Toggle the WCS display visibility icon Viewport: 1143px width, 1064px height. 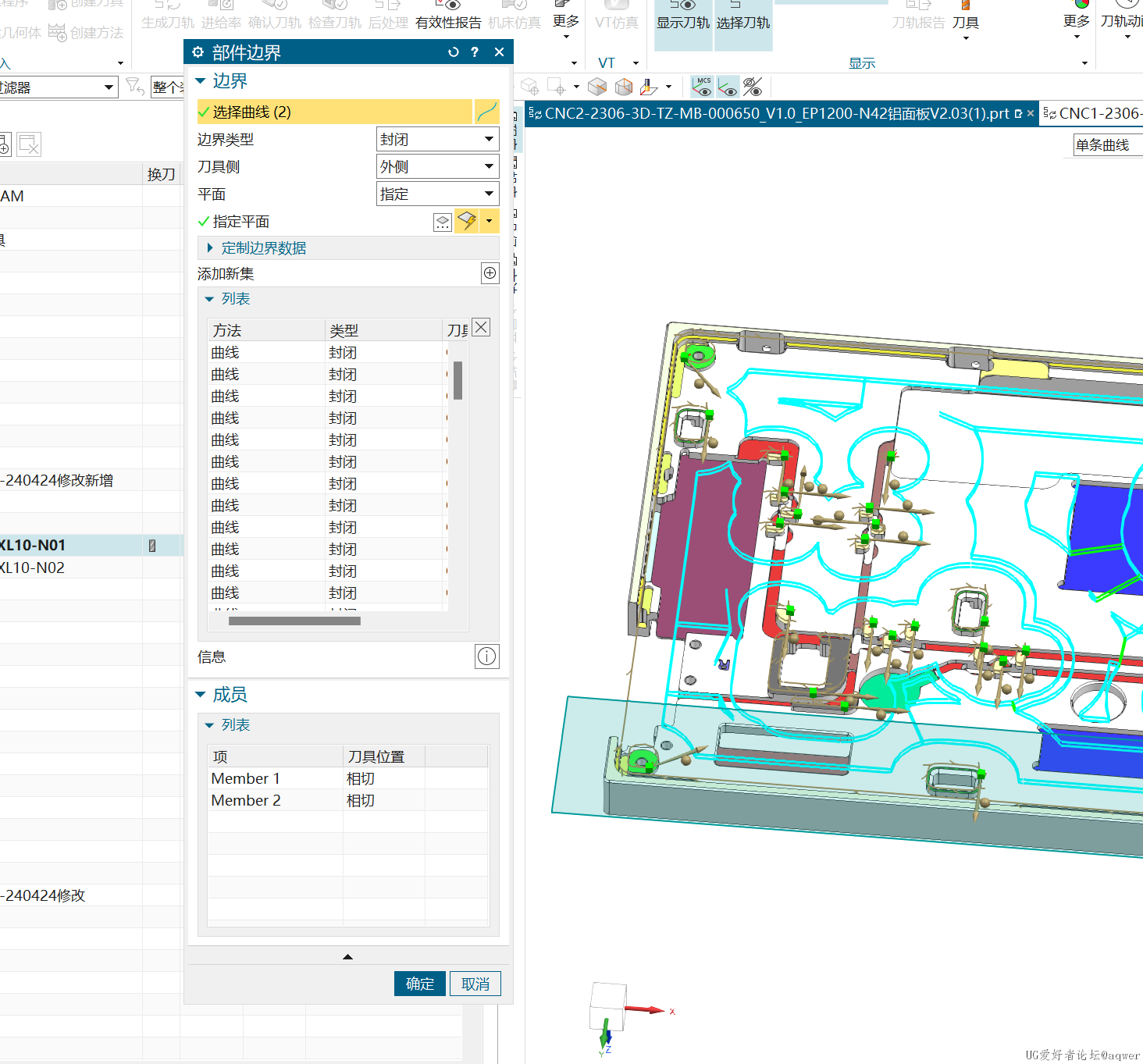click(728, 86)
